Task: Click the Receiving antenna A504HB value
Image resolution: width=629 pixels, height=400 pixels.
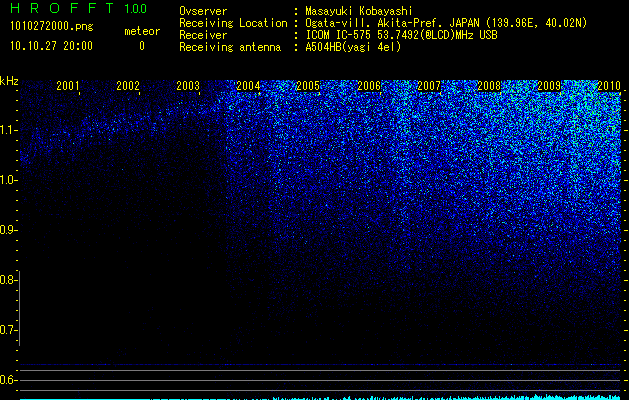Action: pyautogui.click(x=353, y=47)
